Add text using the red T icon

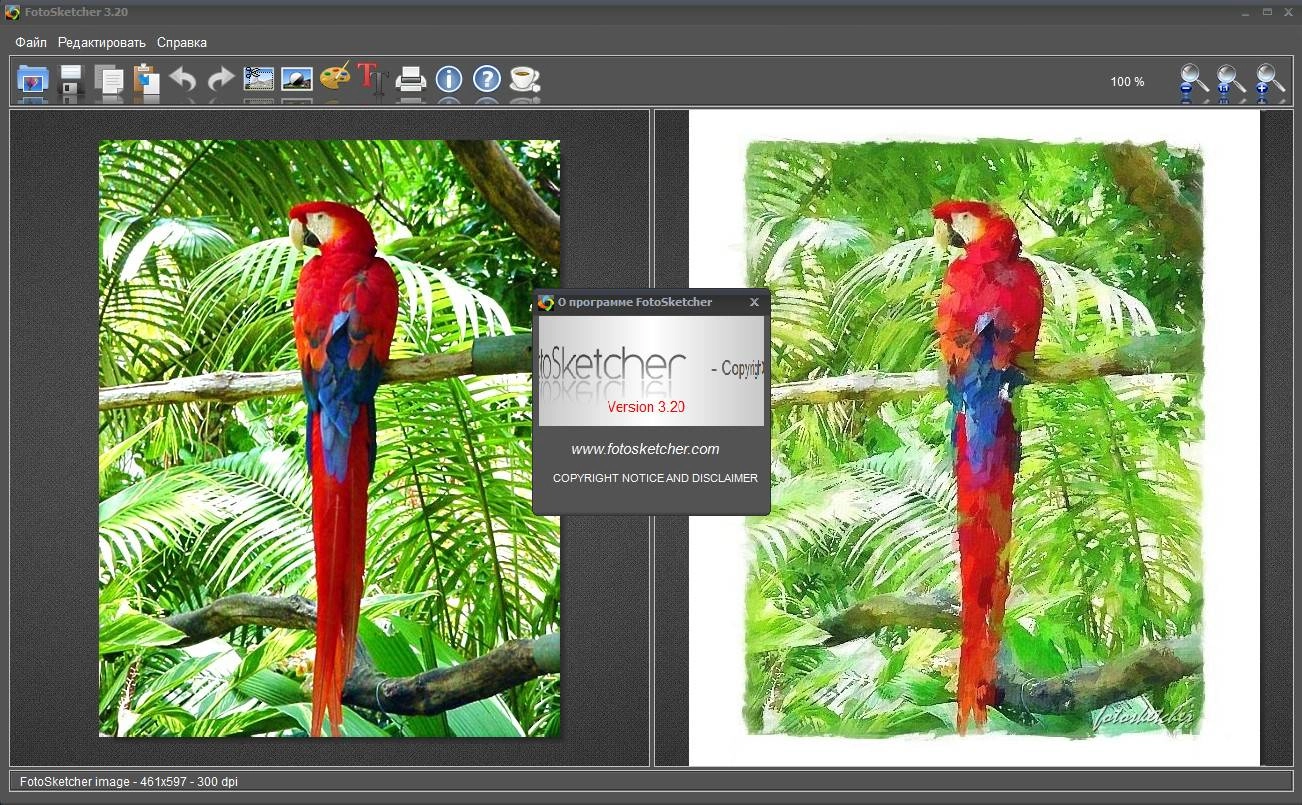(372, 79)
